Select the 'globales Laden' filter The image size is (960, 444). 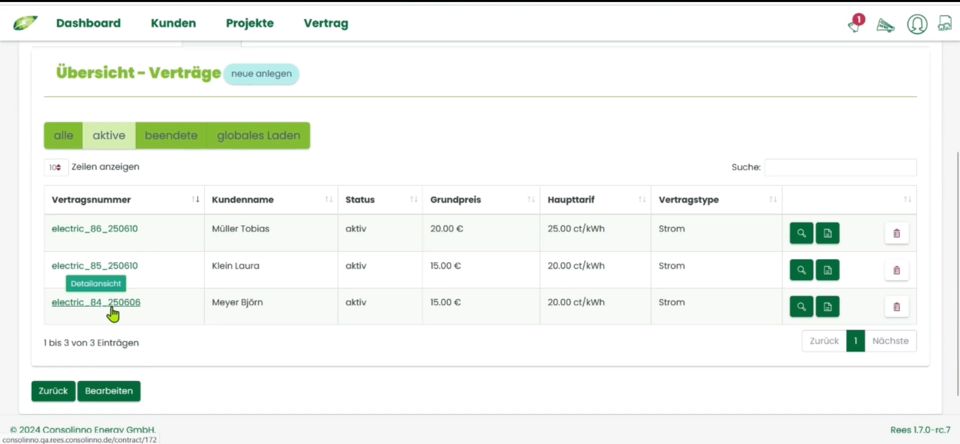click(x=258, y=136)
